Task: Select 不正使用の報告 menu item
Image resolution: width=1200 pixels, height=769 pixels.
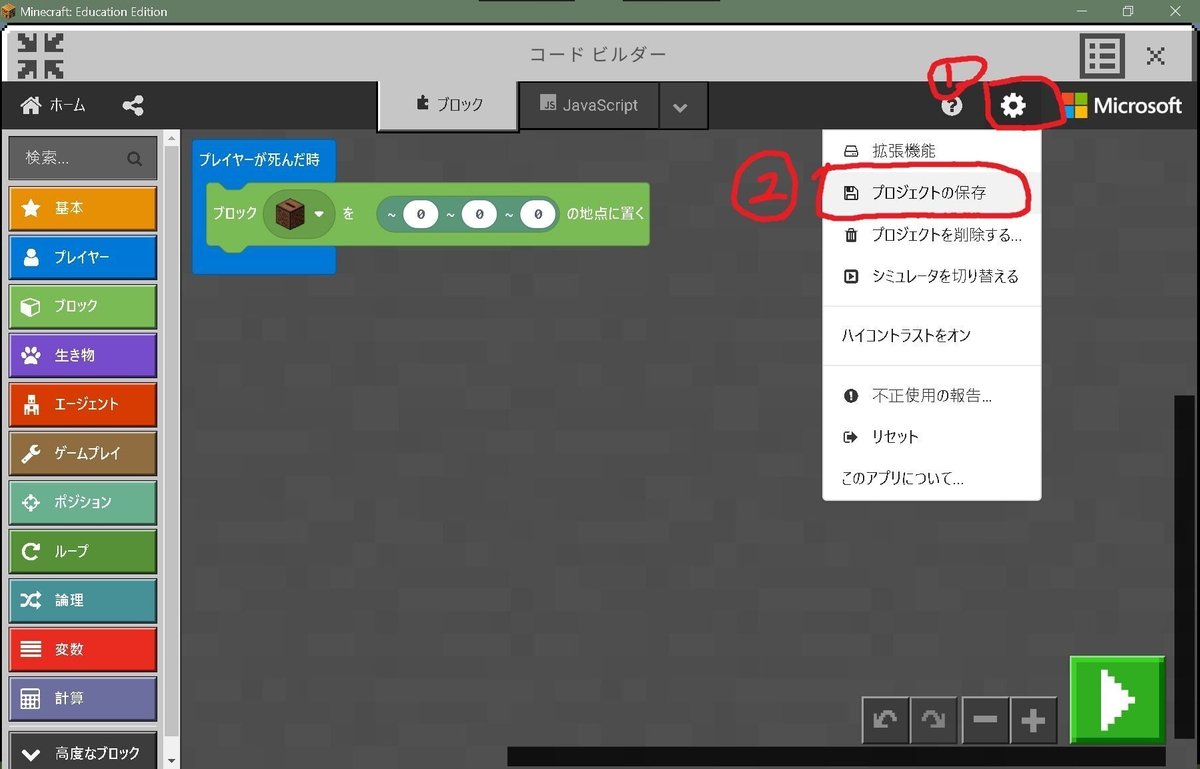Action: [x=932, y=396]
